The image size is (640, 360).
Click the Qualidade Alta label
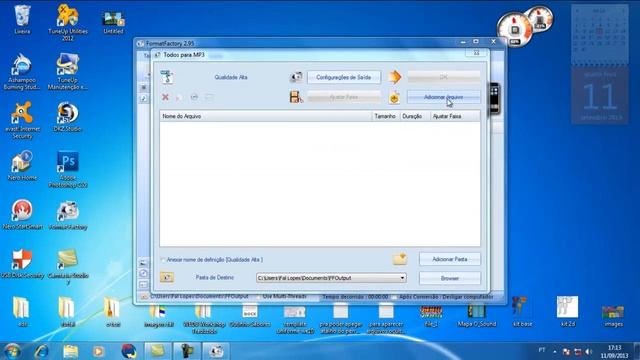point(231,77)
